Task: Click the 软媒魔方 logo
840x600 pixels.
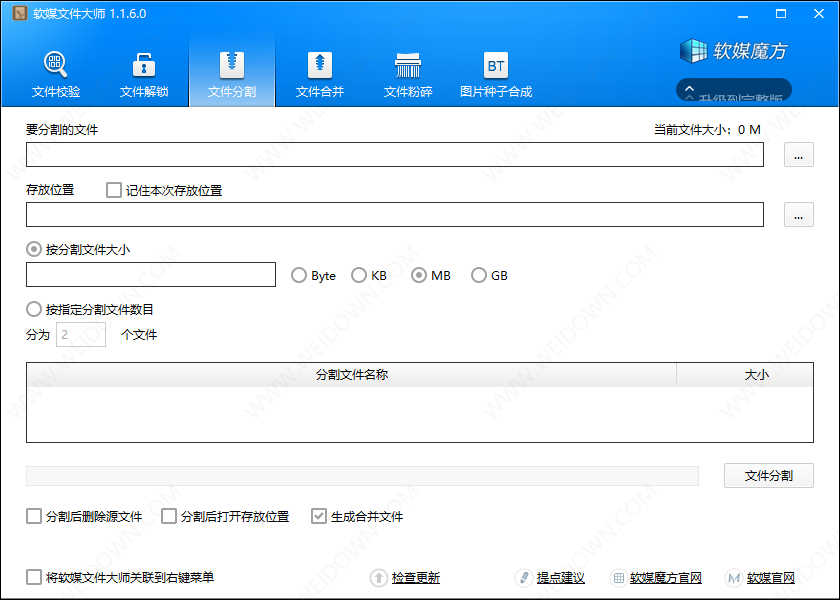Action: click(x=734, y=51)
